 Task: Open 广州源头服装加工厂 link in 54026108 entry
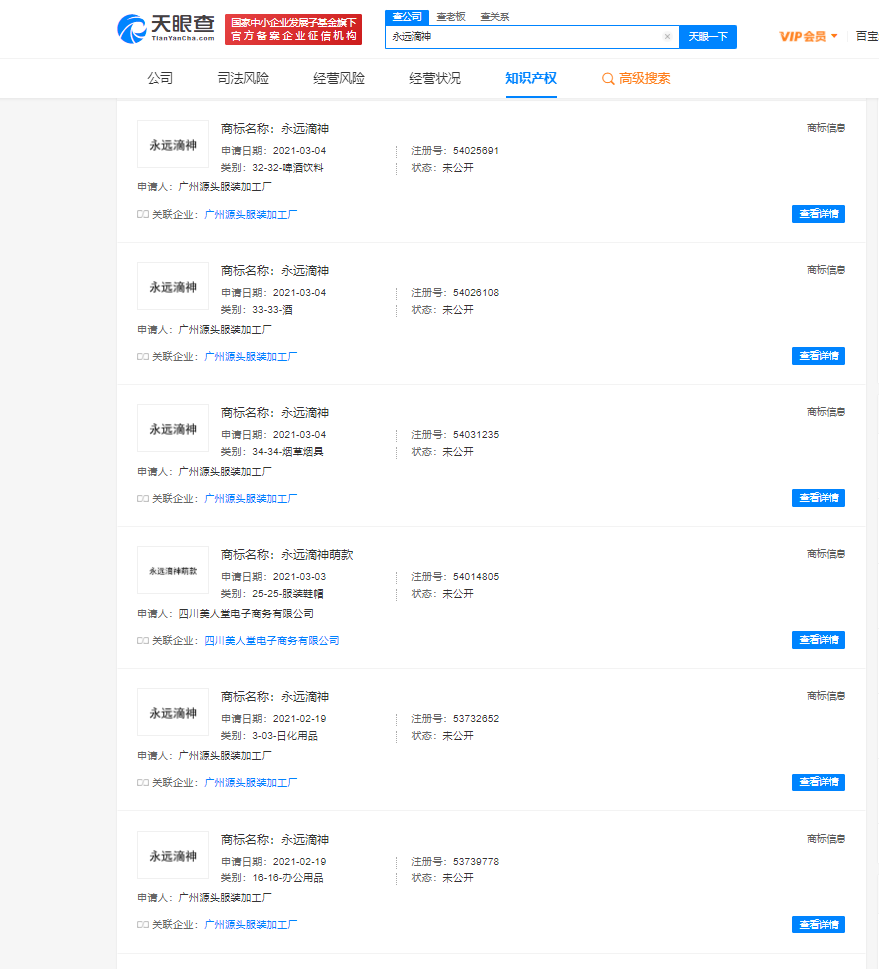click(250, 357)
